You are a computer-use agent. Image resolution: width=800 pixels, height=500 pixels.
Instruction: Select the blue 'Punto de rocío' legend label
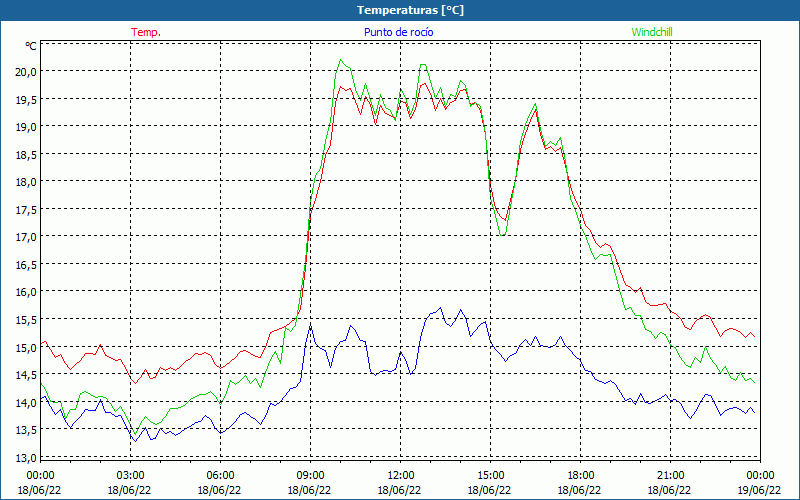pyautogui.click(x=398, y=32)
